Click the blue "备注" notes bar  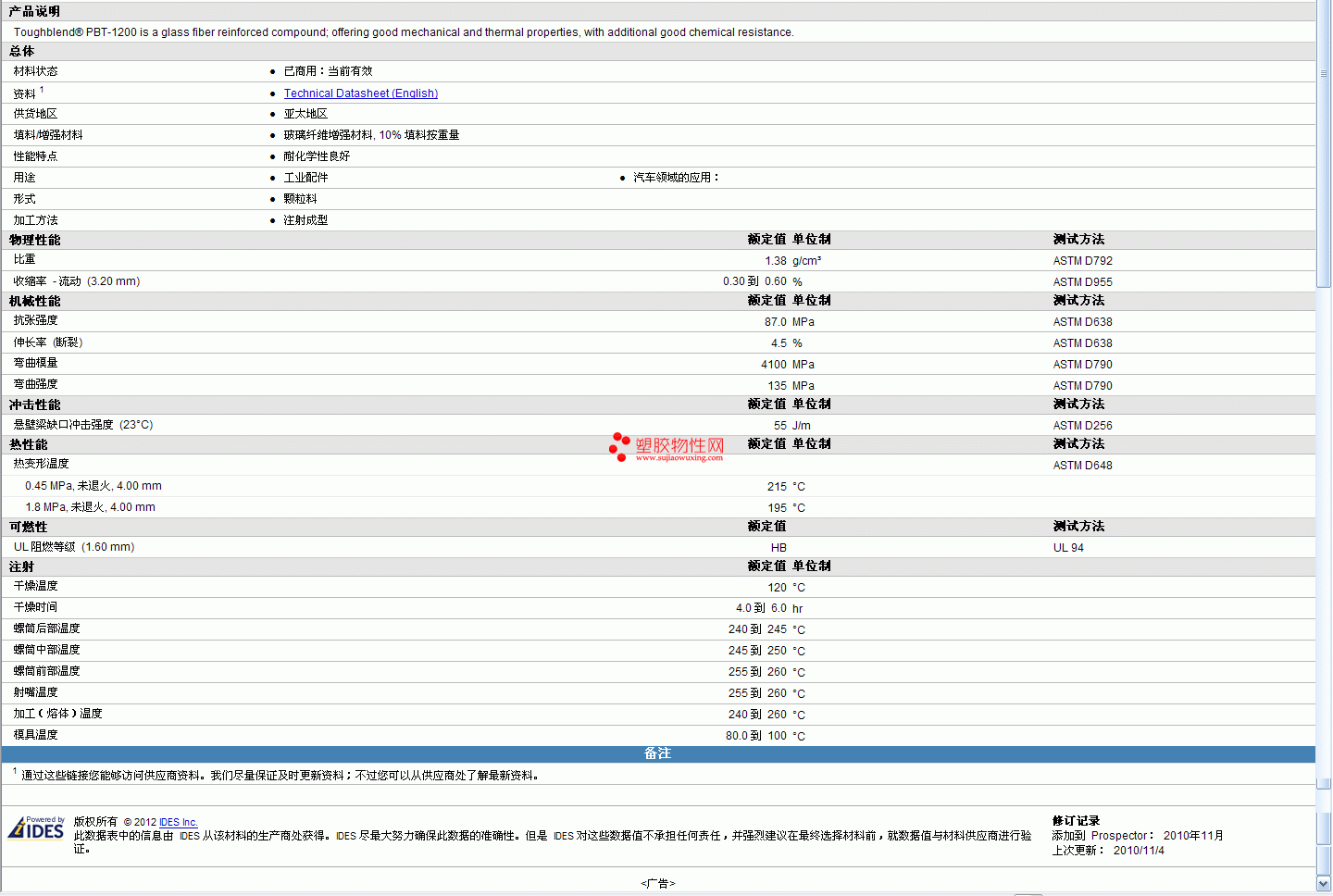658,754
